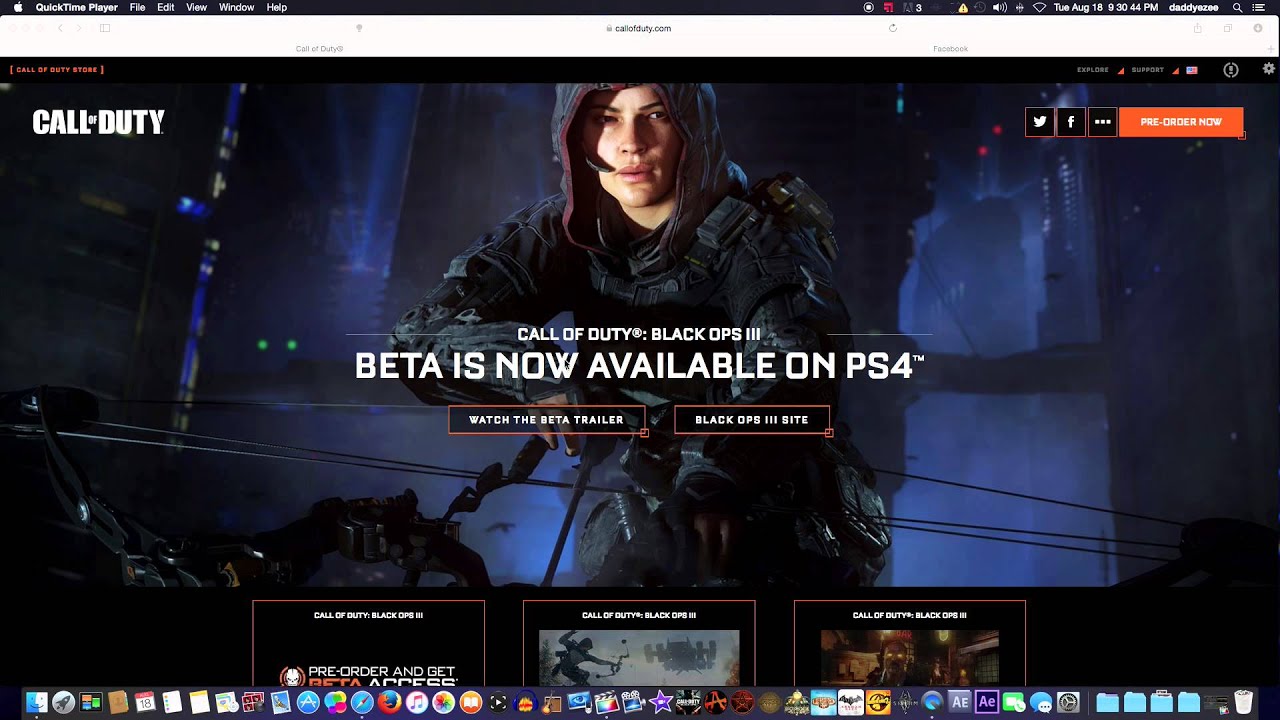The width and height of the screenshot is (1280, 720).
Task: Open the middle Black Ops III archer card
Action: pyautogui.click(x=639, y=643)
